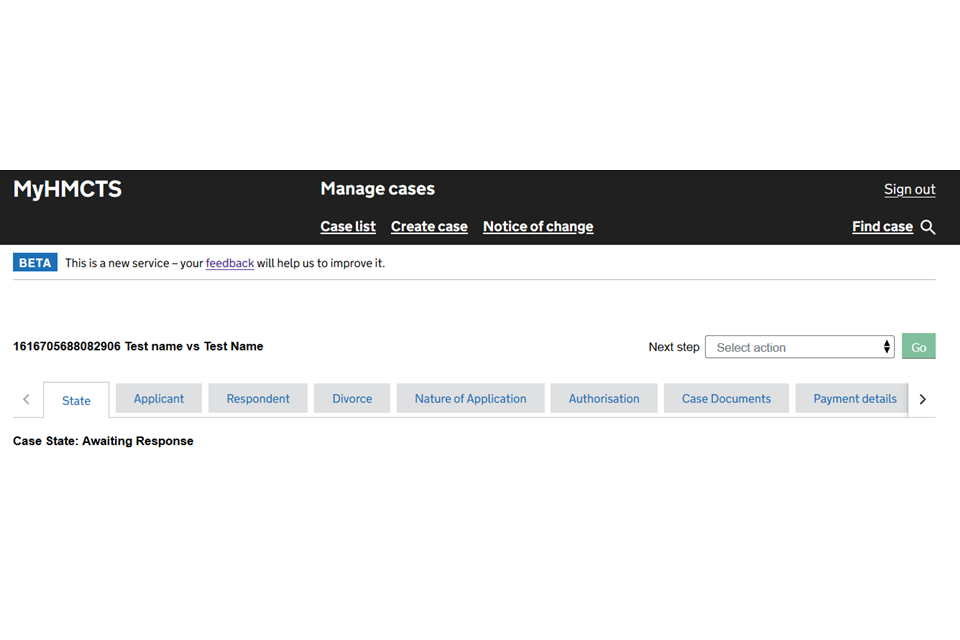This screenshot has width=960, height=640.
Task: Open the Authorisation tab
Action: click(604, 398)
